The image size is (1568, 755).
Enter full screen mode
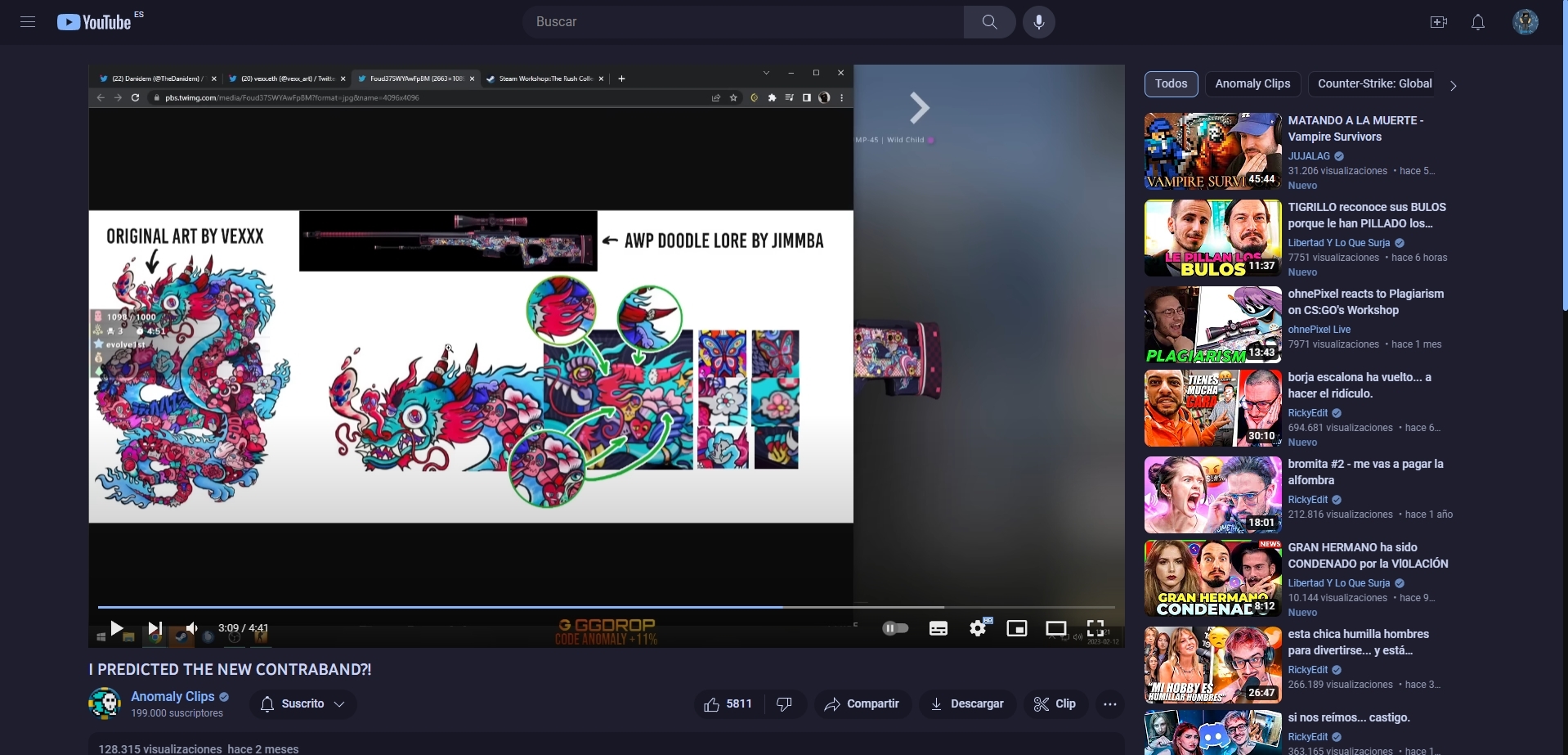click(x=1095, y=628)
